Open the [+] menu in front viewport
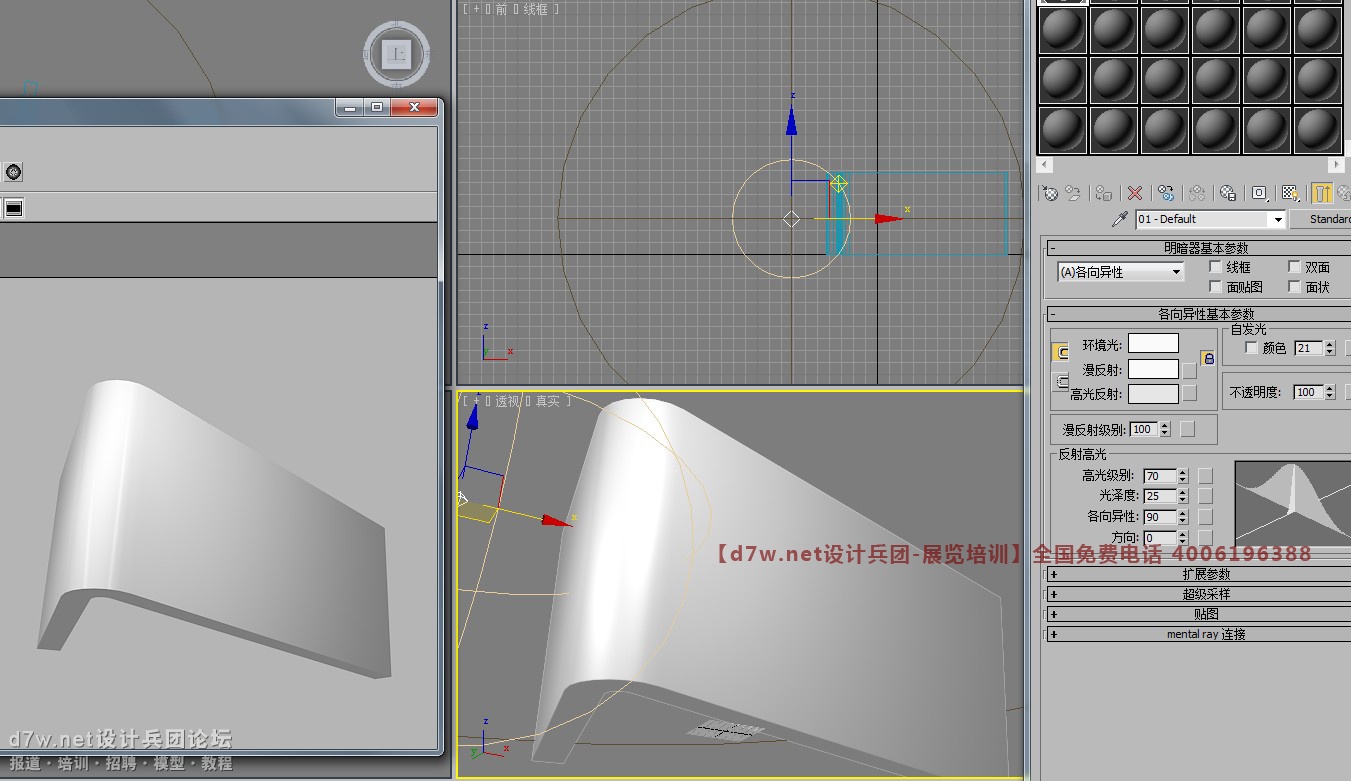The image size is (1351, 781). [476, 9]
